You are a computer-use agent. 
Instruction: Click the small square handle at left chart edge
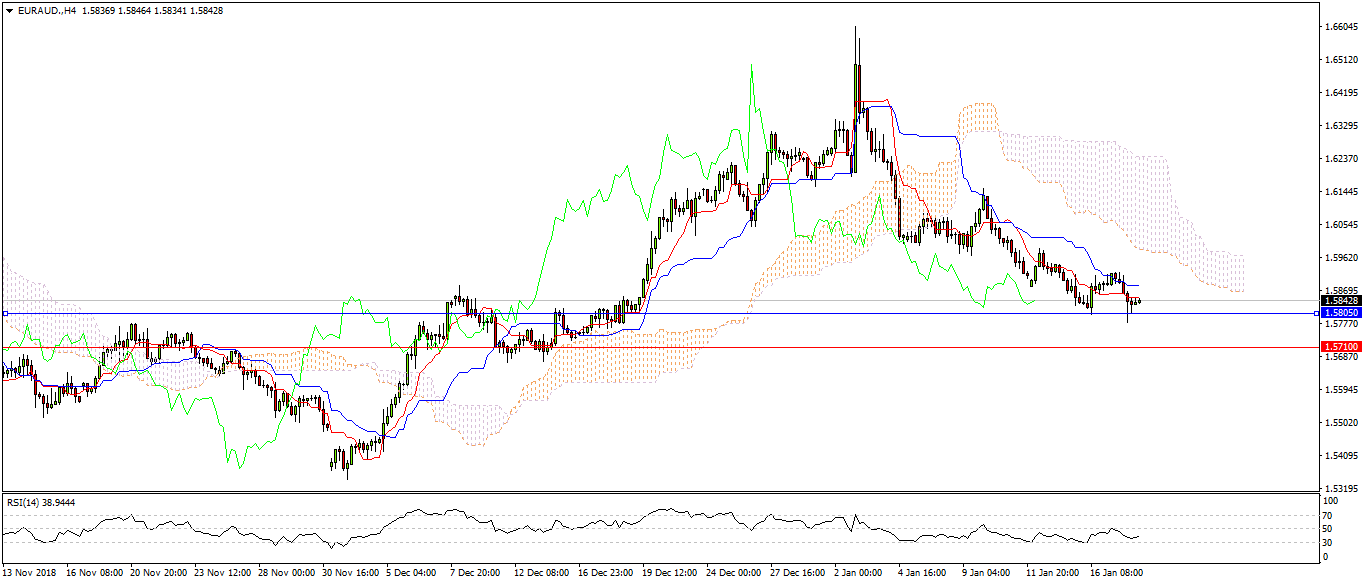tap(5, 313)
